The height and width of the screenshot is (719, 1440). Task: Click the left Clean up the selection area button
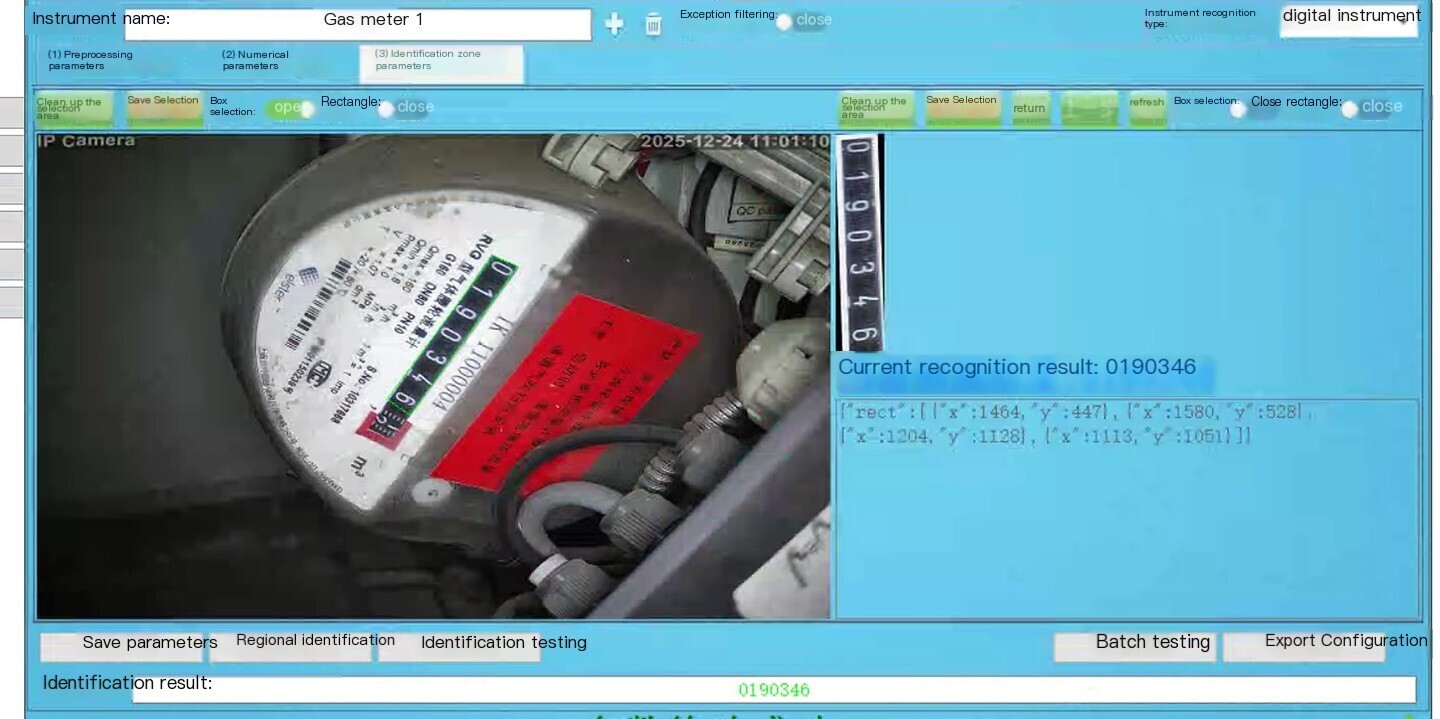pyautogui.click(x=74, y=109)
